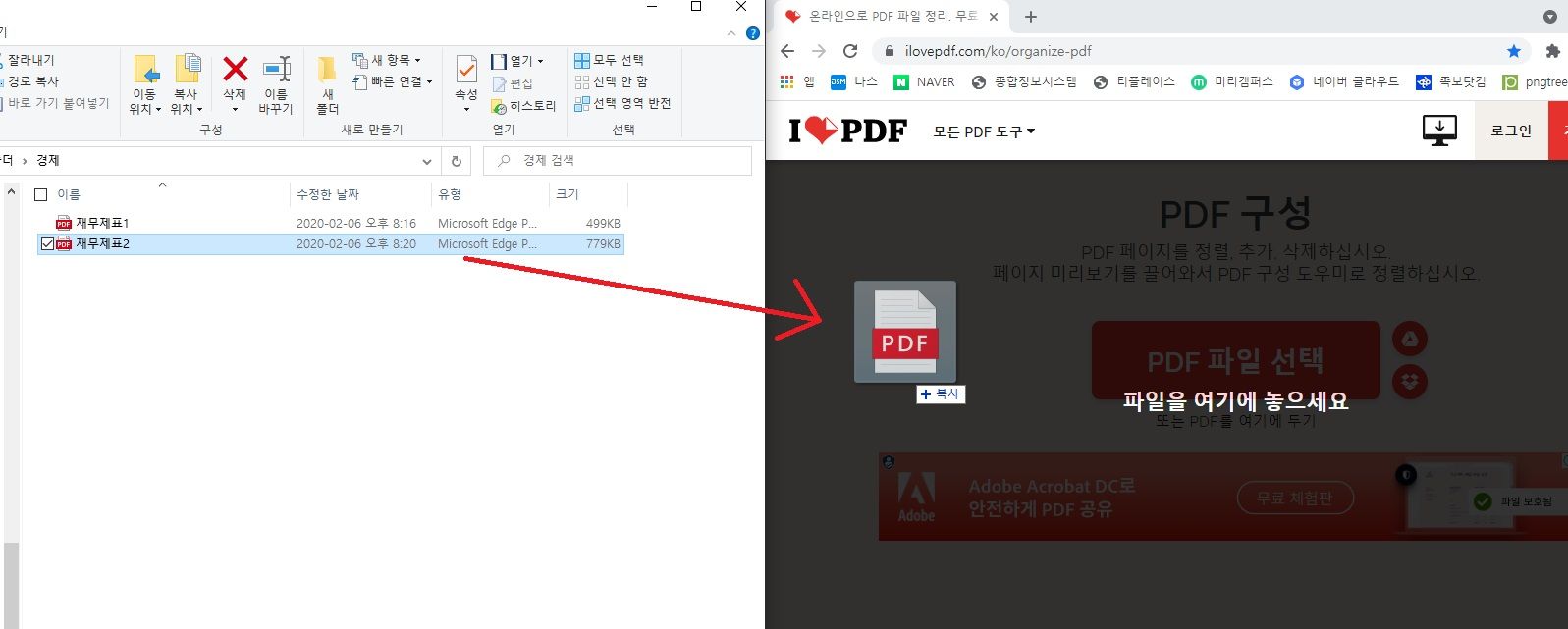
Task: Bookmark this page with star icon
Action: (1513, 51)
